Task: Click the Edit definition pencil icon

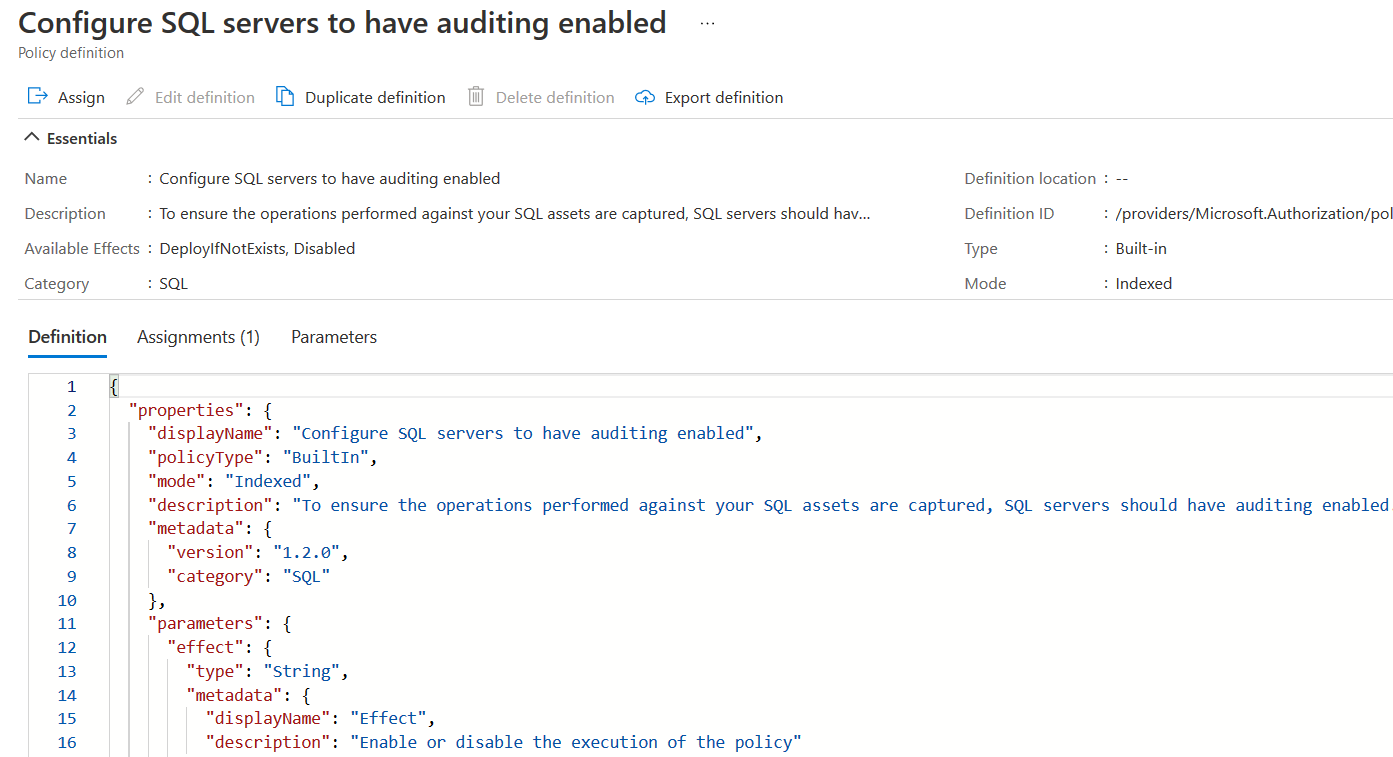Action: click(135, 97)
